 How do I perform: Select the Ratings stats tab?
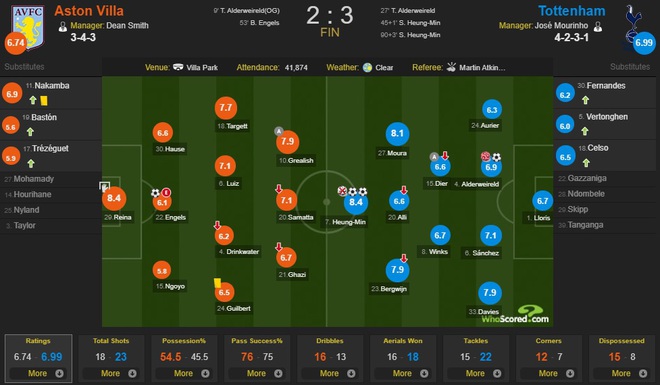pos(38,358)
